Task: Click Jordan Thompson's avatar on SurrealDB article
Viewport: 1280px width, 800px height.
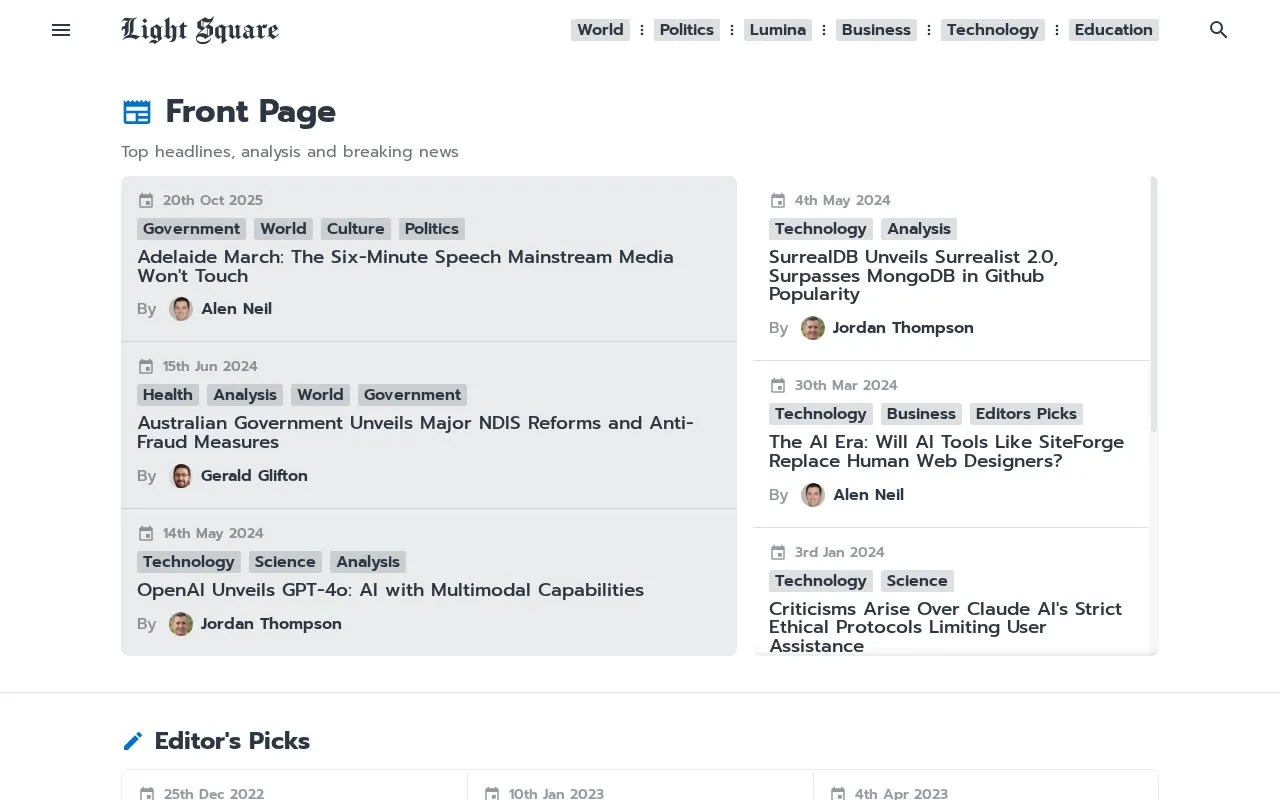Action: point(813,328)
